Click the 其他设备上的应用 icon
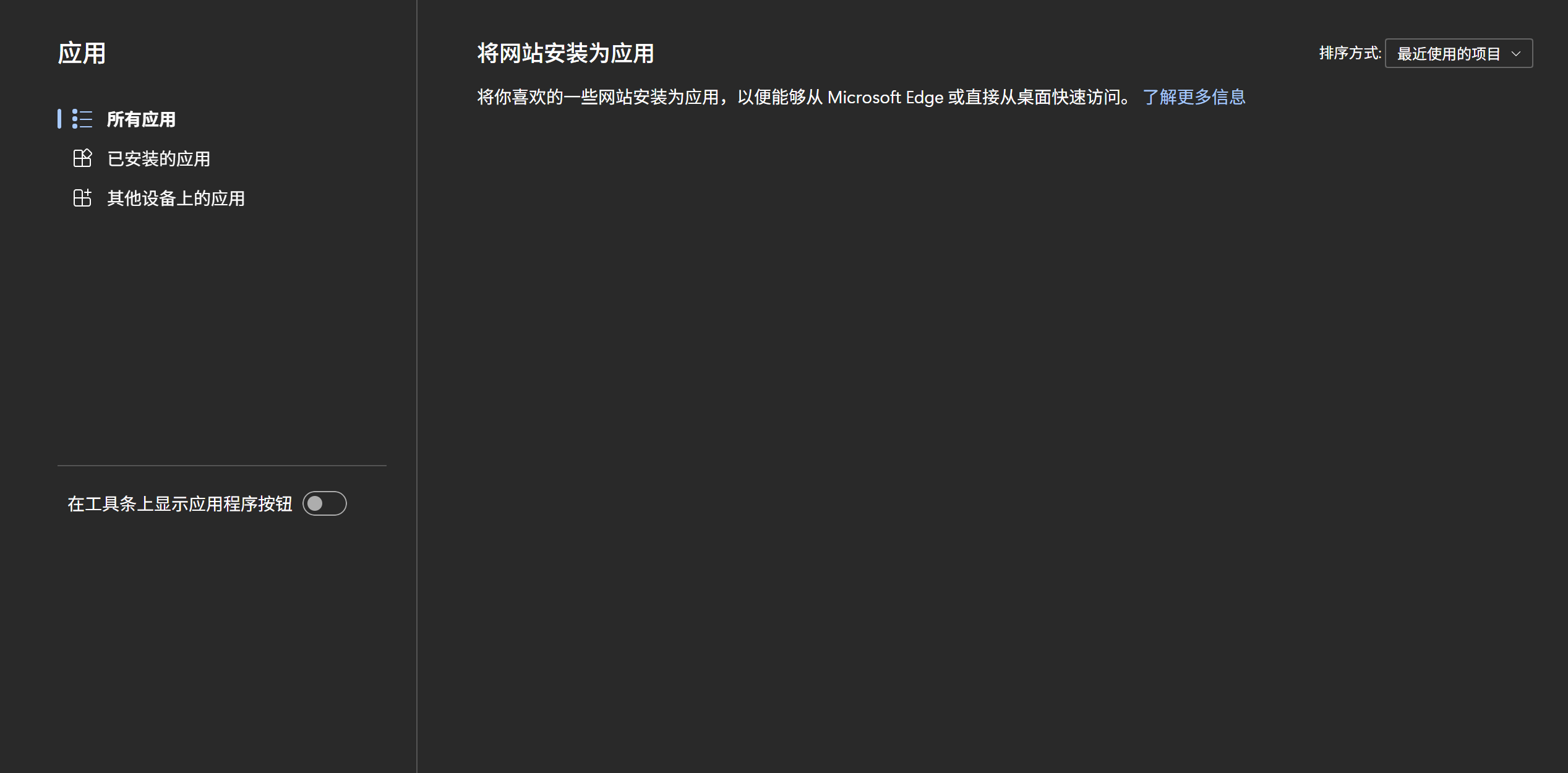 [82, 198]
